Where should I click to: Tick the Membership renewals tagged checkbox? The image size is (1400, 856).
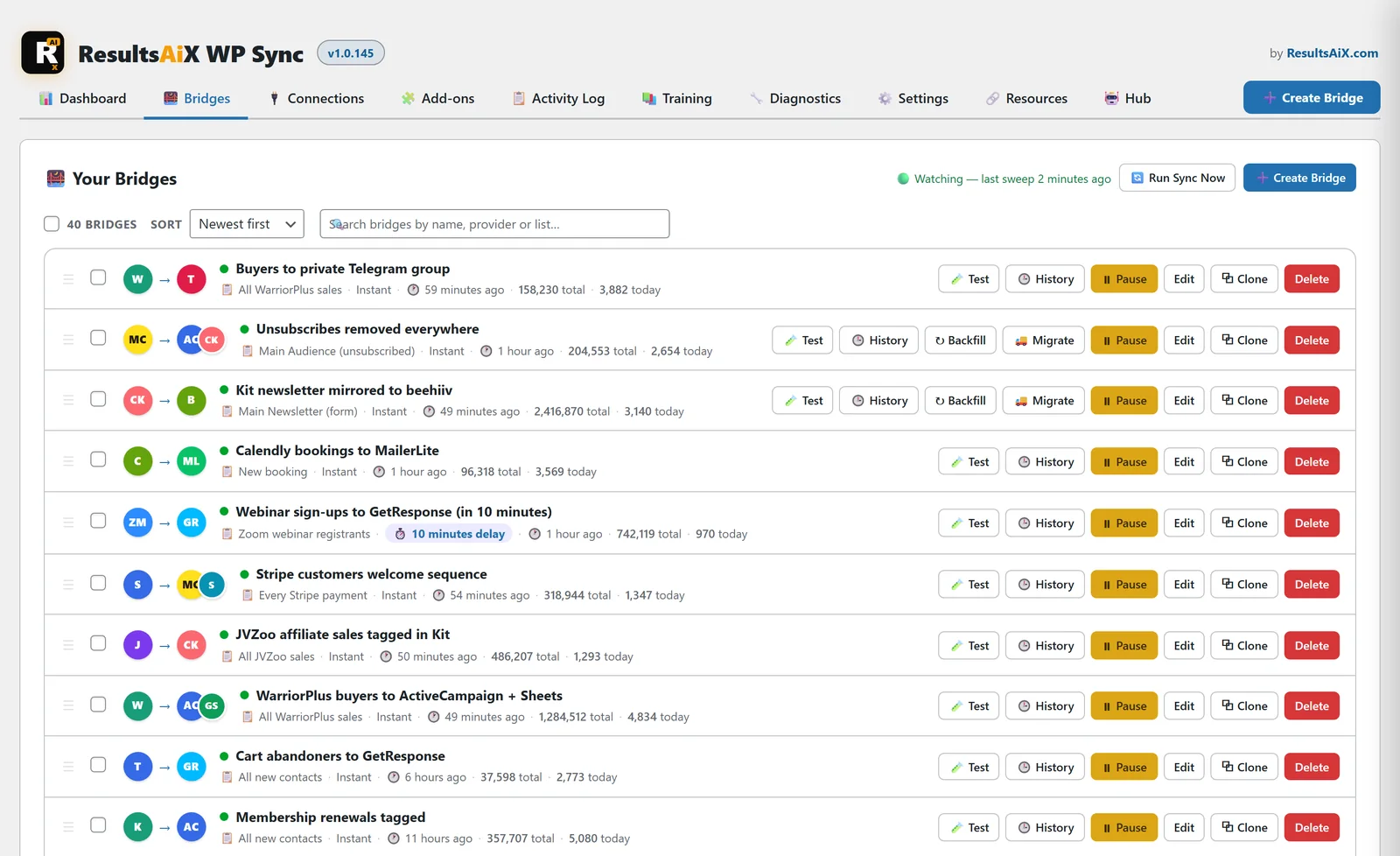coord(98,825)
